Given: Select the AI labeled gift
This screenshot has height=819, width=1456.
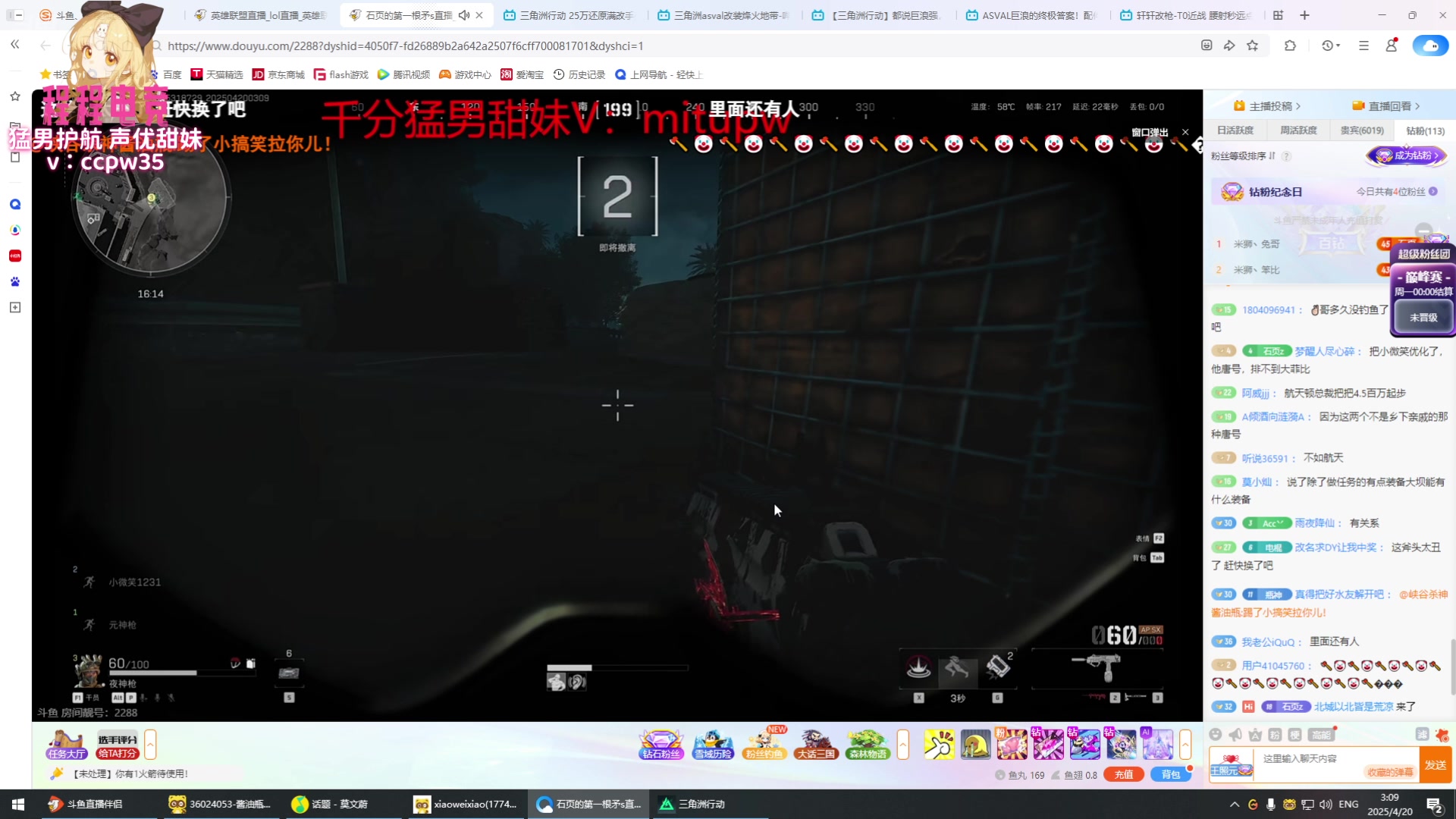Looking at the screenshot, I should tap(1157, 745).
